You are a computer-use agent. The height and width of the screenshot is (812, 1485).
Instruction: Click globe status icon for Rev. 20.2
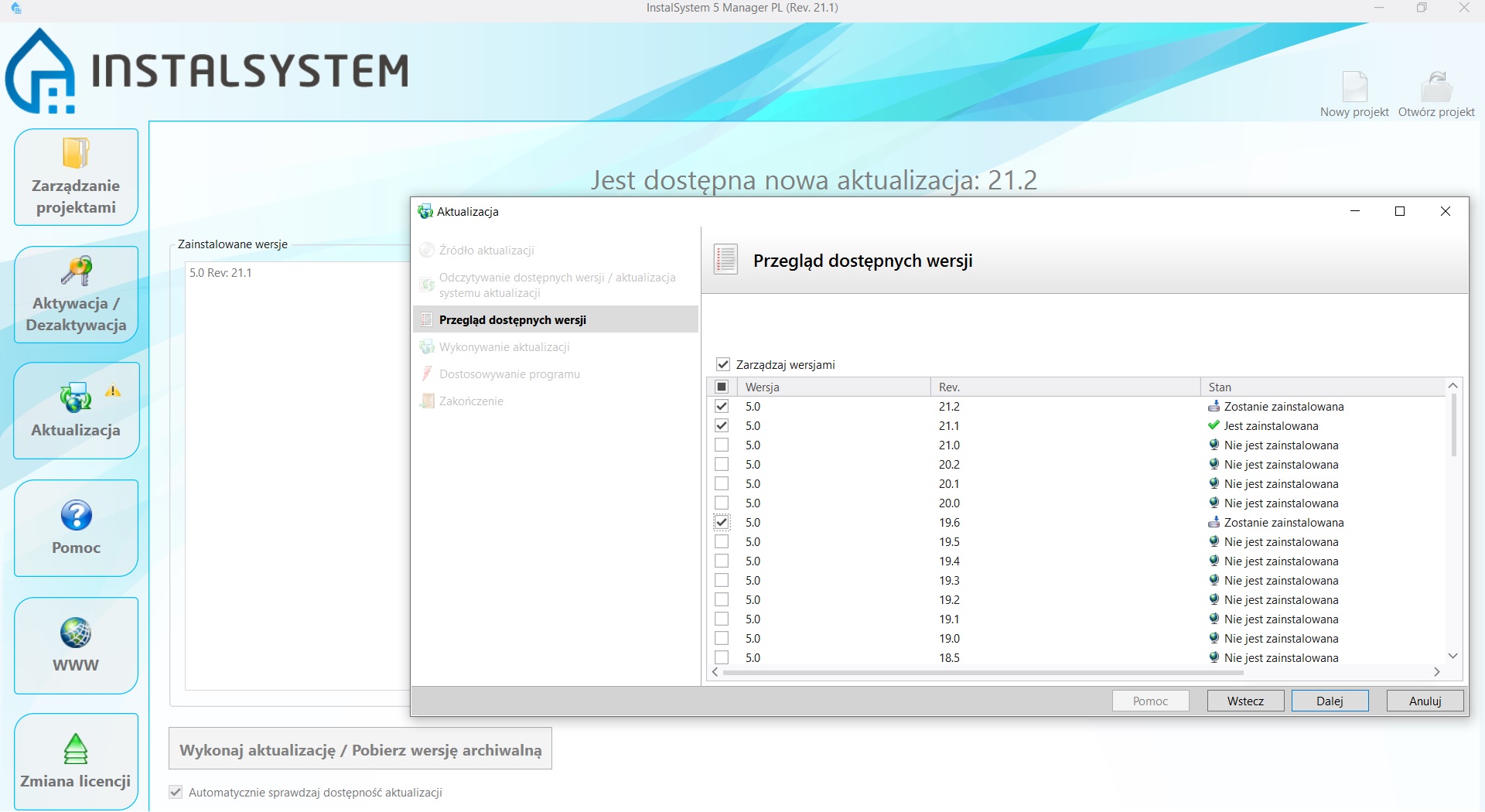pyautogui.click(x=1214, y=464)
